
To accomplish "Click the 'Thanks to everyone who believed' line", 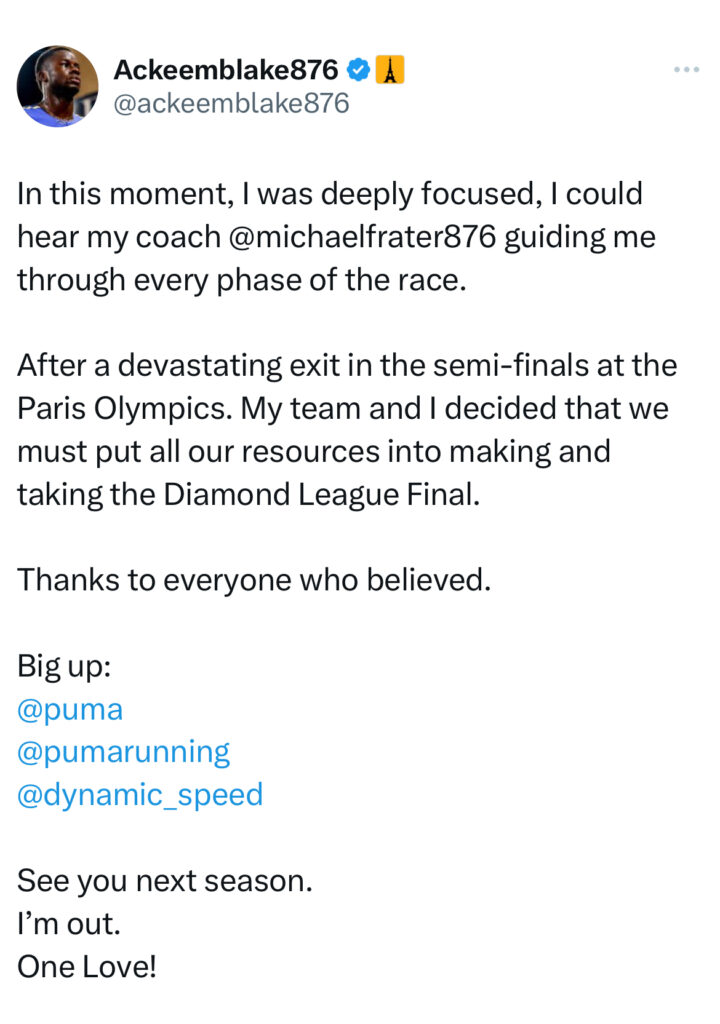I will 254,580.
